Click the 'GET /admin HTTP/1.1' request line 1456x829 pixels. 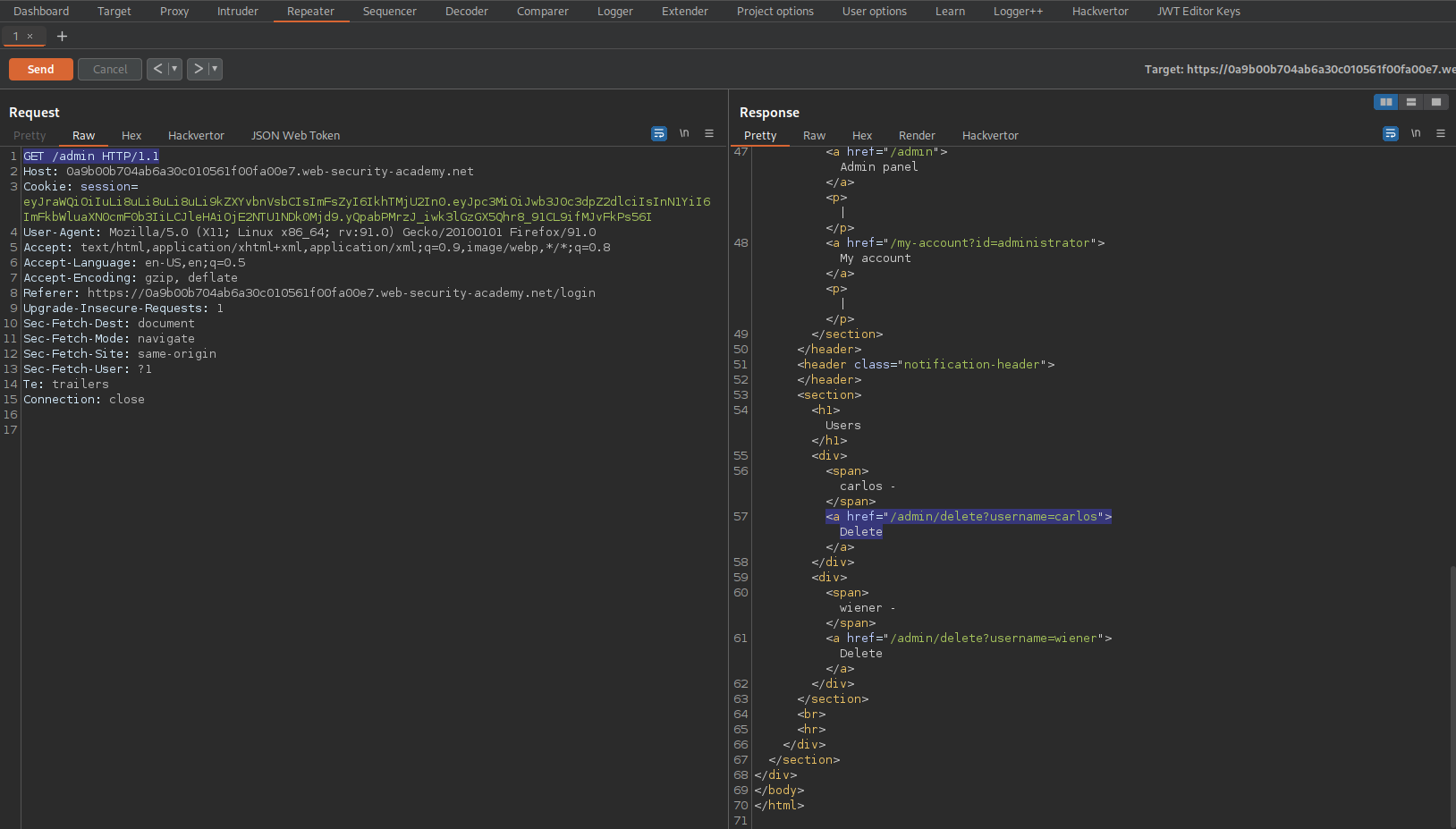click(91, 156)
